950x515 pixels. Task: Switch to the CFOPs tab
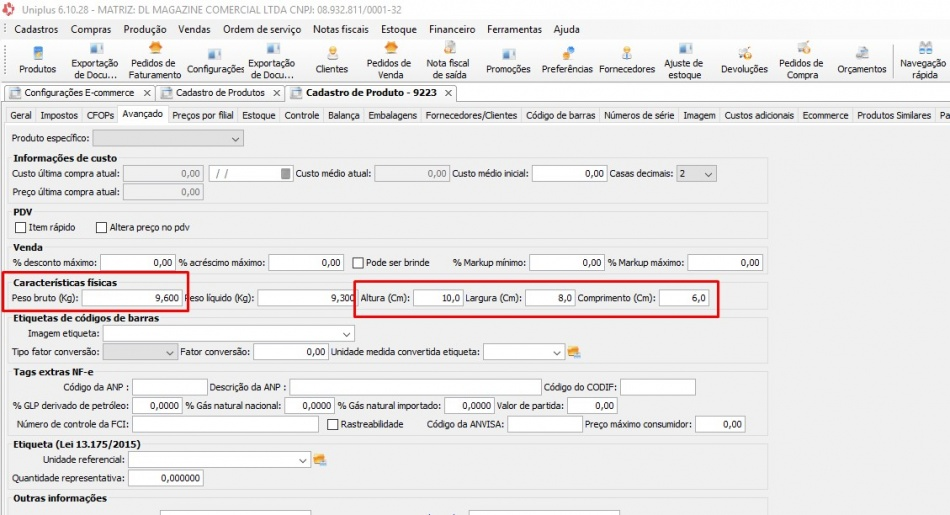tap(100, 115)
